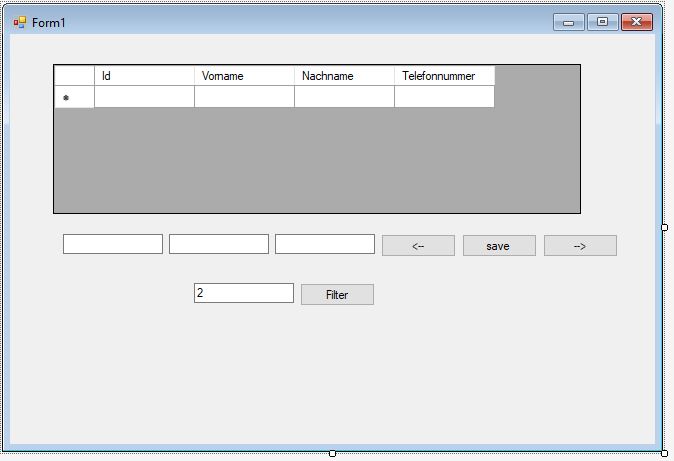This screenshot has width=674, height=461.
Task: Click the Form1 title text
Action: (x=49, y=23)
